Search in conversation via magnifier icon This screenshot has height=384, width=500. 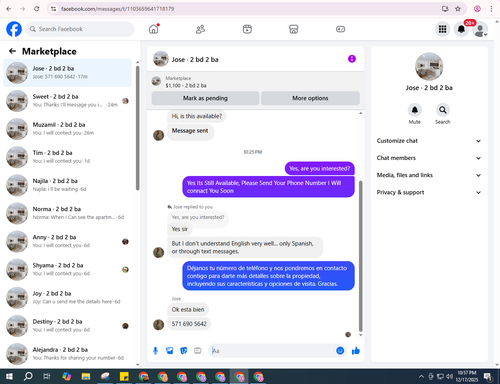442,110
